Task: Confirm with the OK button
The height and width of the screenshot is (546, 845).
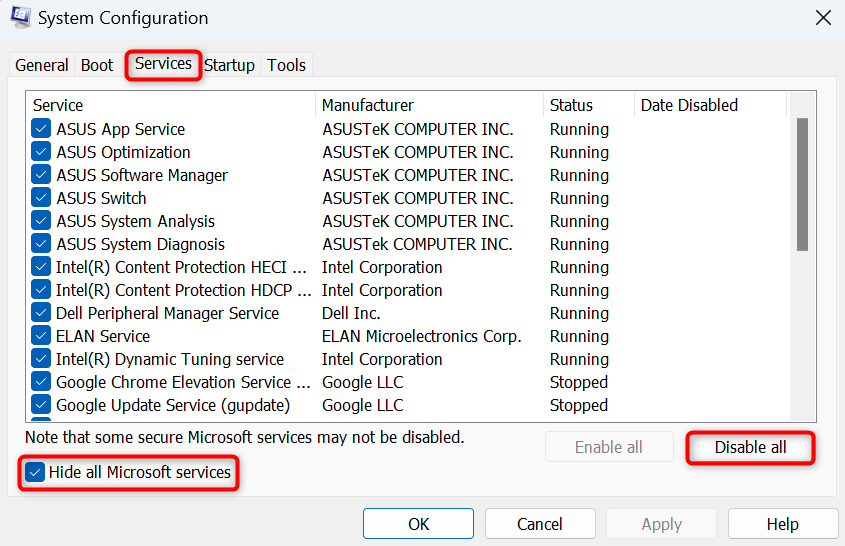Action: click(418, 524)
